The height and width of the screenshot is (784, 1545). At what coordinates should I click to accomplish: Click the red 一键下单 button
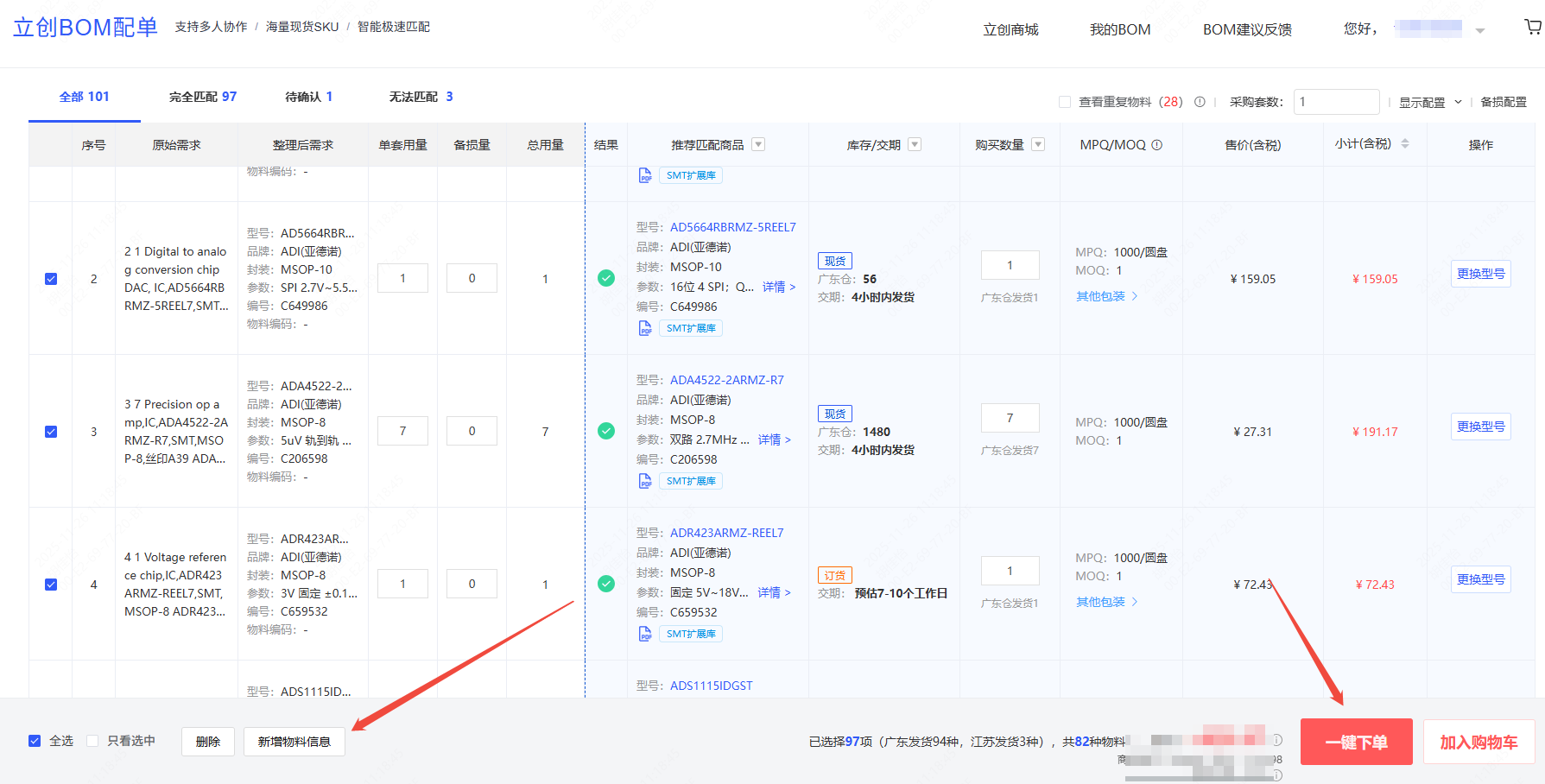click(1356, 742)
